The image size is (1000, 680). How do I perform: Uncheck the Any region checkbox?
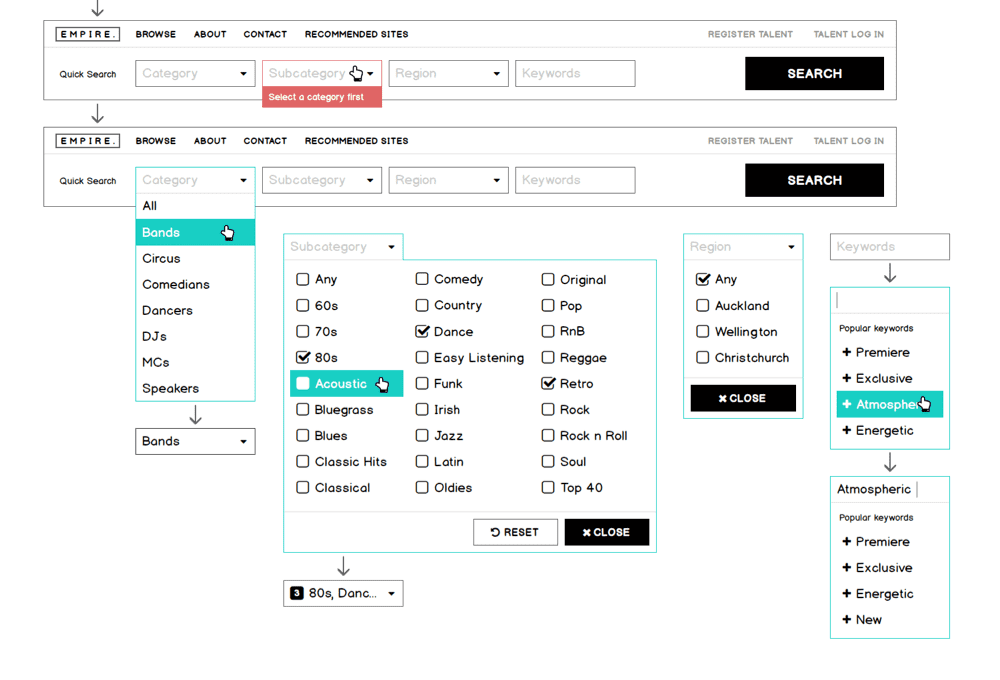[703, 279]
